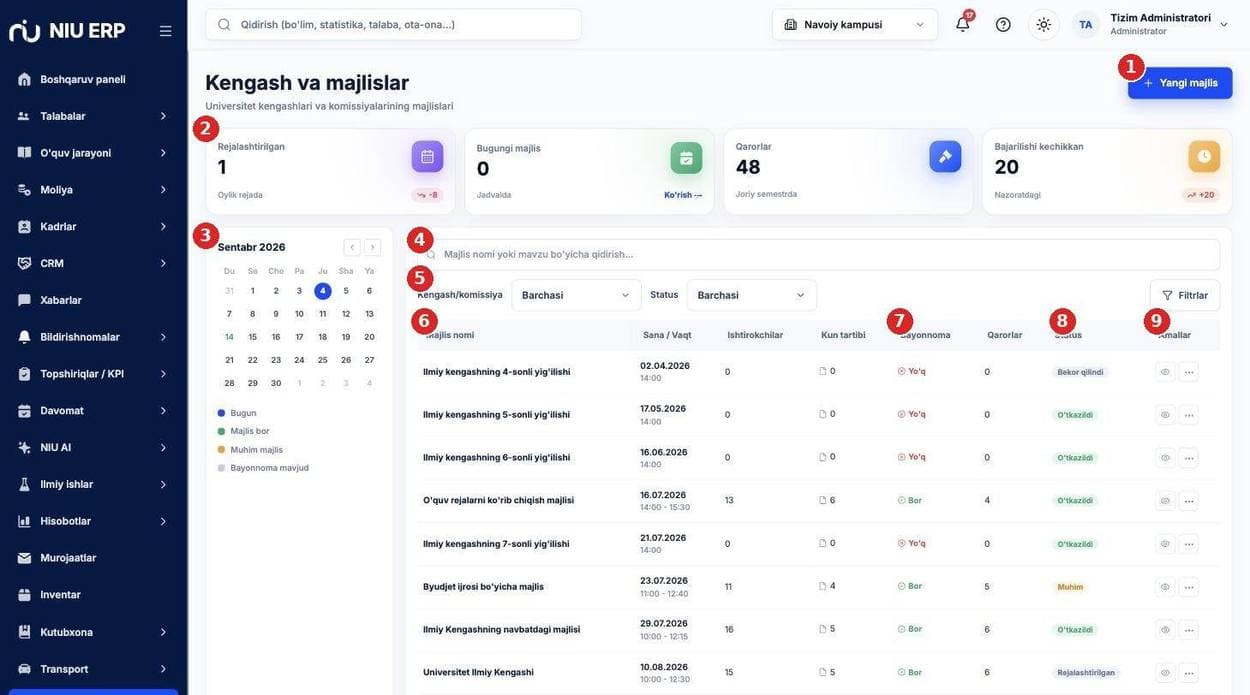Expand the CRM sidebar section
This screenshot has width=1250, height=695.
coord(93,263)
